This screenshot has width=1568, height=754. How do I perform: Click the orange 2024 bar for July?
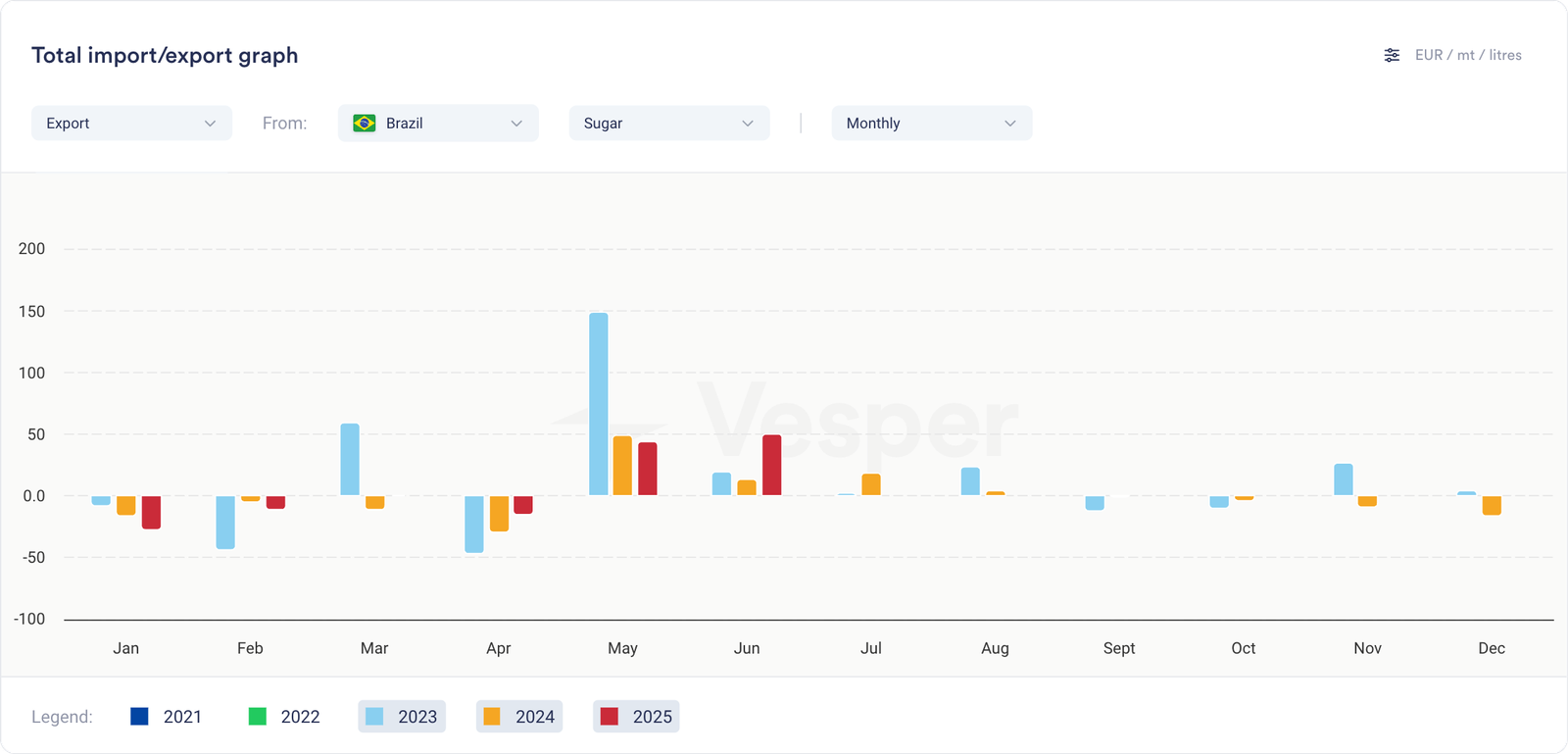(871, 484)
